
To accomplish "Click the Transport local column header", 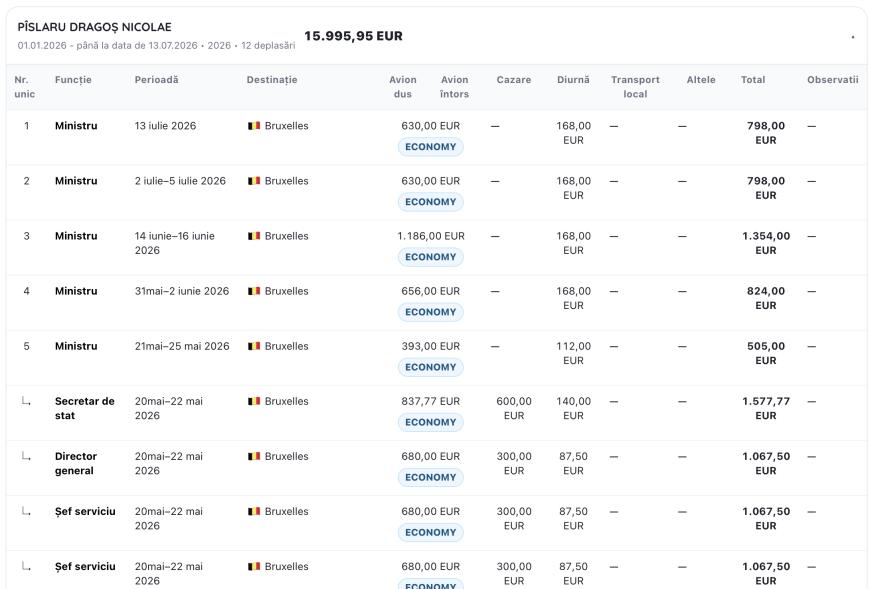I will (x=635, y=87).
